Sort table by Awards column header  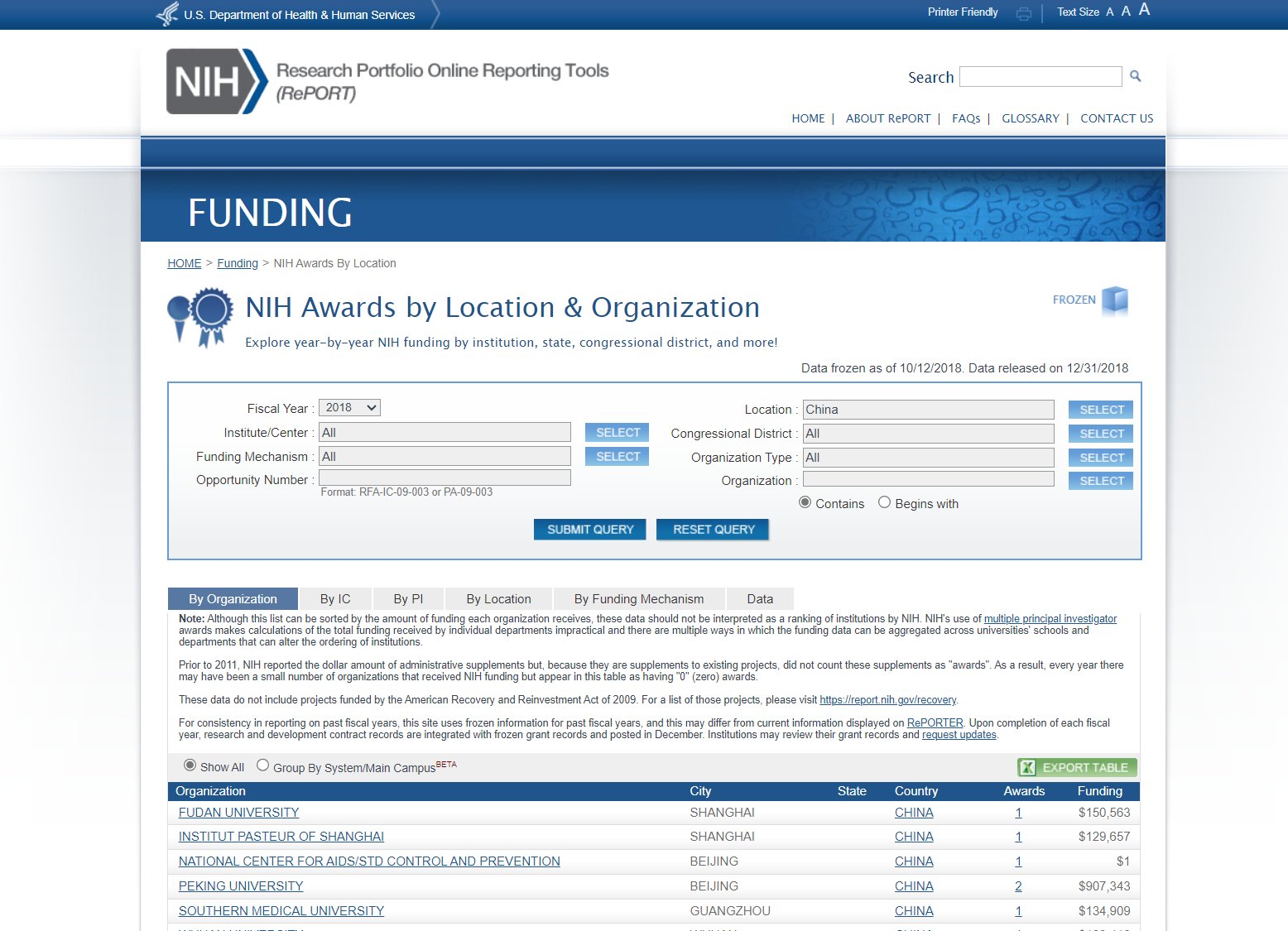tap(1024, 791)
